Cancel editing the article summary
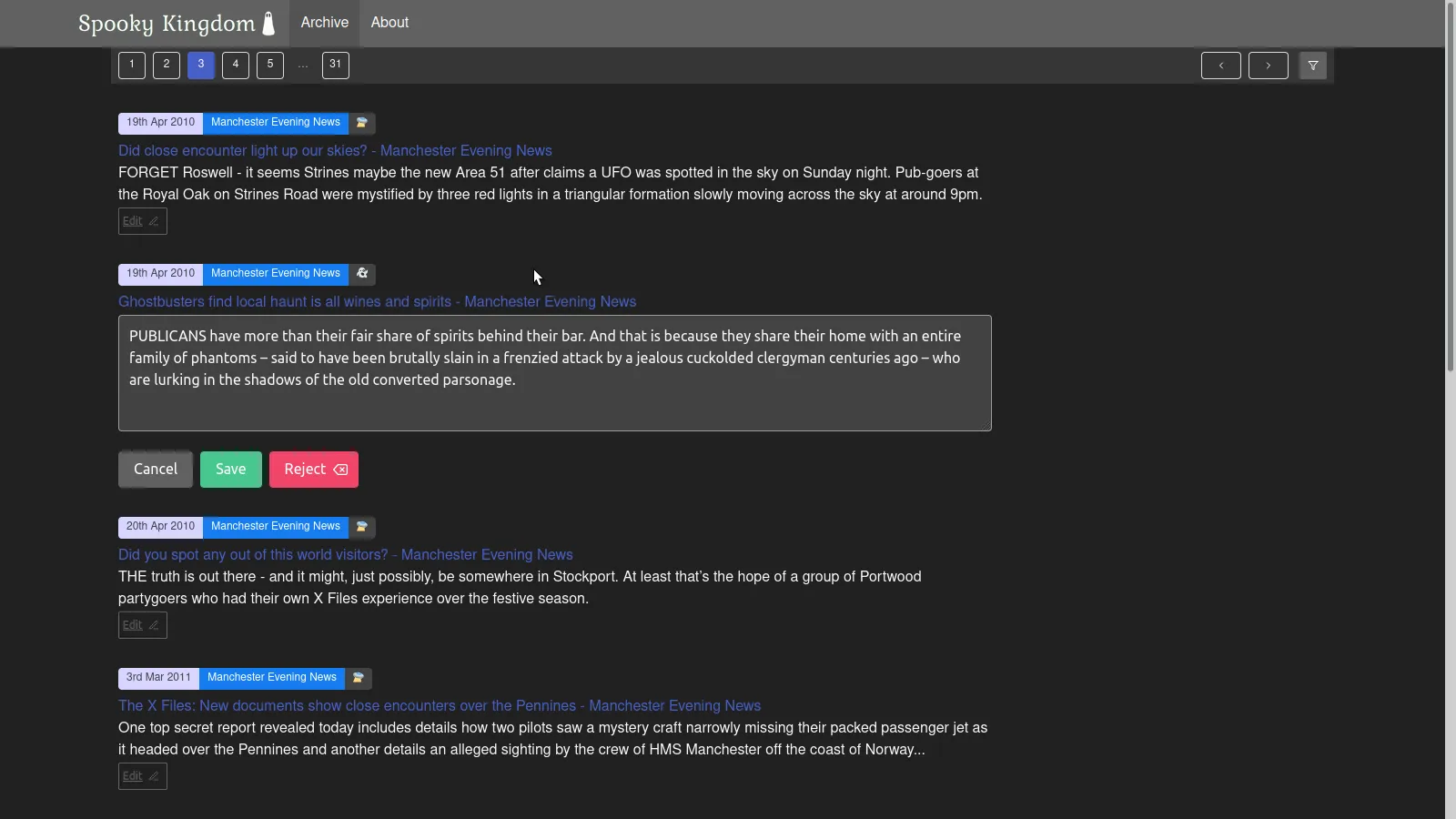Image resolution: width=1456 pixels, height=819 pixels. click(x=156, y=470)
